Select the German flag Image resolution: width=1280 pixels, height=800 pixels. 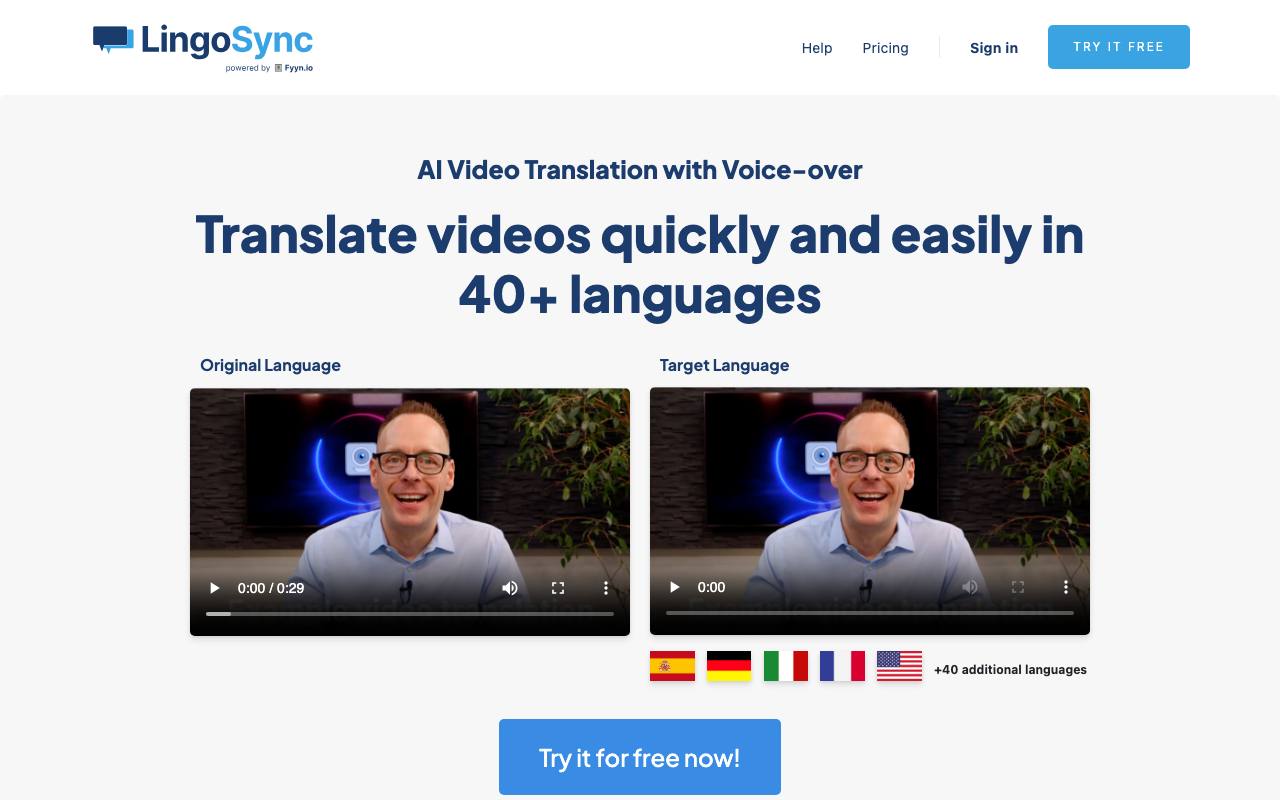click(729, 666)
